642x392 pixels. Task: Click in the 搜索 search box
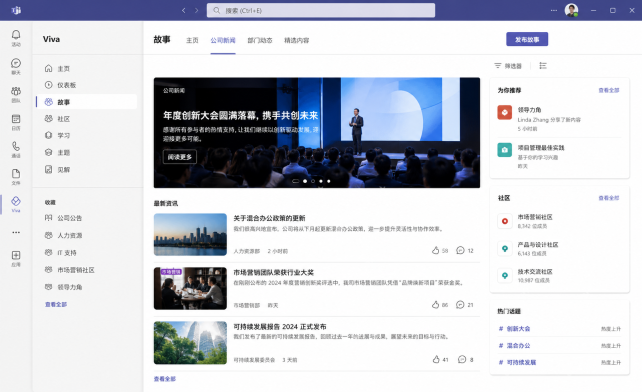[x=321, y=10]
